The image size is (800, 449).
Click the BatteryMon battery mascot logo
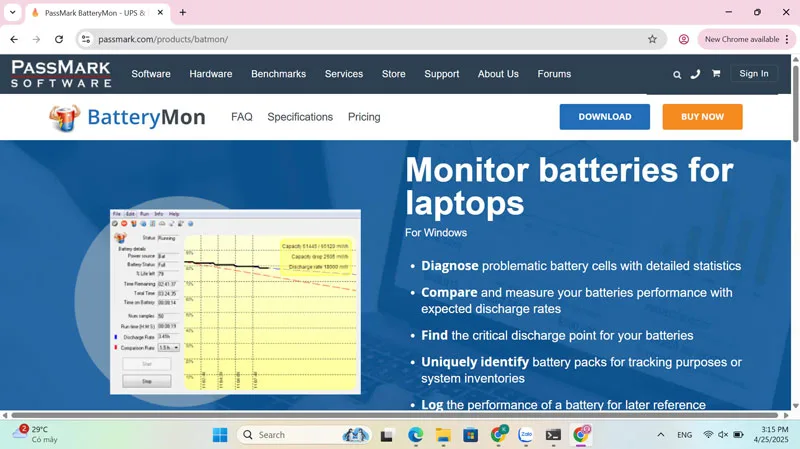pyautogui.click(x=64, y=117)
